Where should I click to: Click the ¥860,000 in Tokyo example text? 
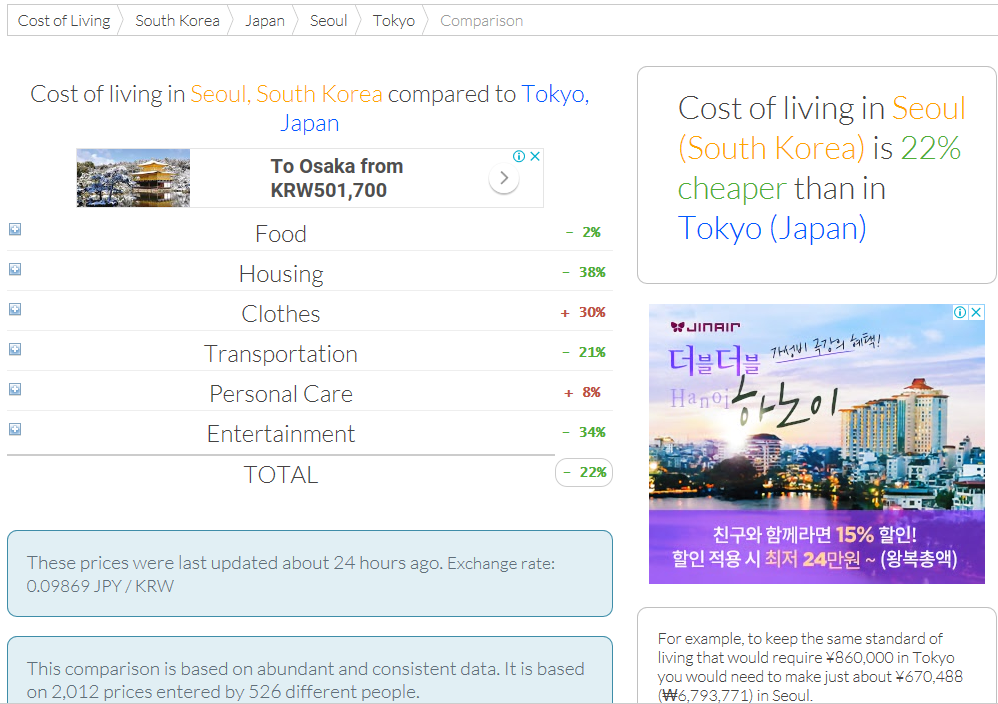[x=810, y=666]
